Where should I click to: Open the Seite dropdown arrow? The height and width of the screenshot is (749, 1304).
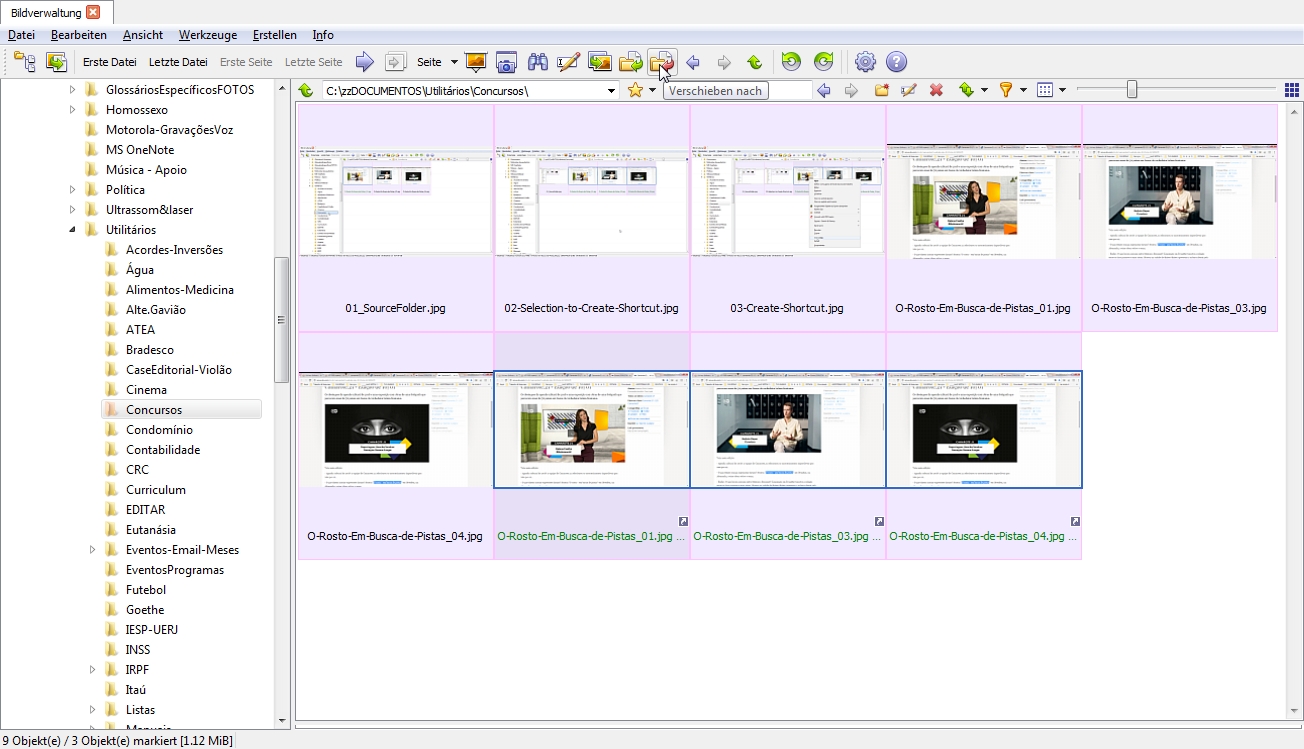(454, 62)
